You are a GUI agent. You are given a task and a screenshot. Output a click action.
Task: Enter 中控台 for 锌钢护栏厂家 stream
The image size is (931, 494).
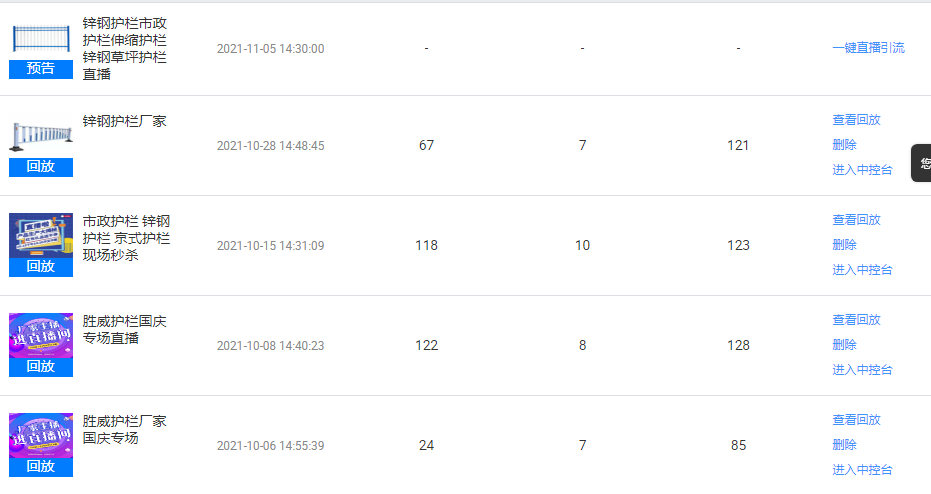click(x=862, y=170)
